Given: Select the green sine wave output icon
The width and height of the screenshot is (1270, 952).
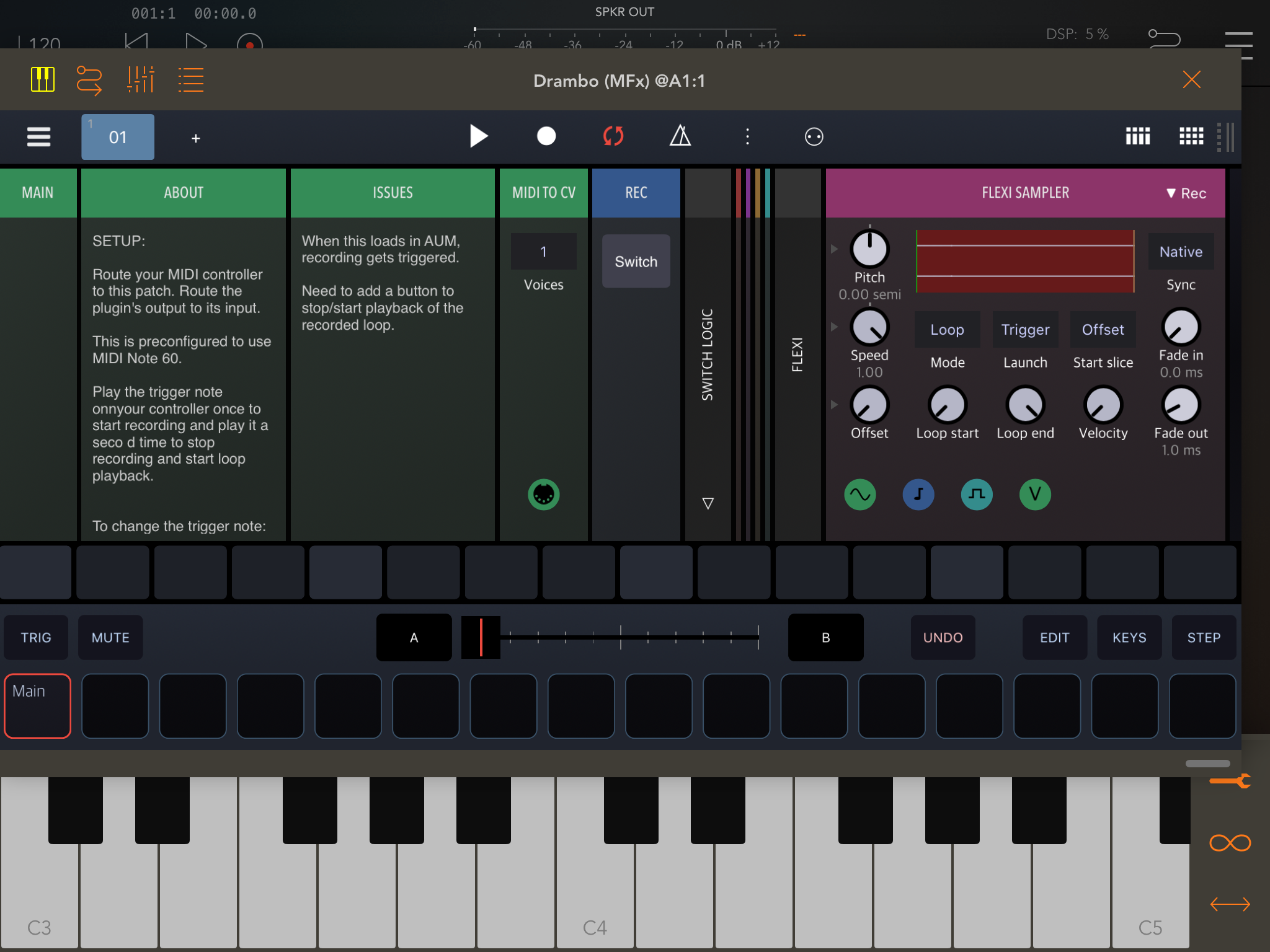Looking at the screenshot, I should coord(860,495).
